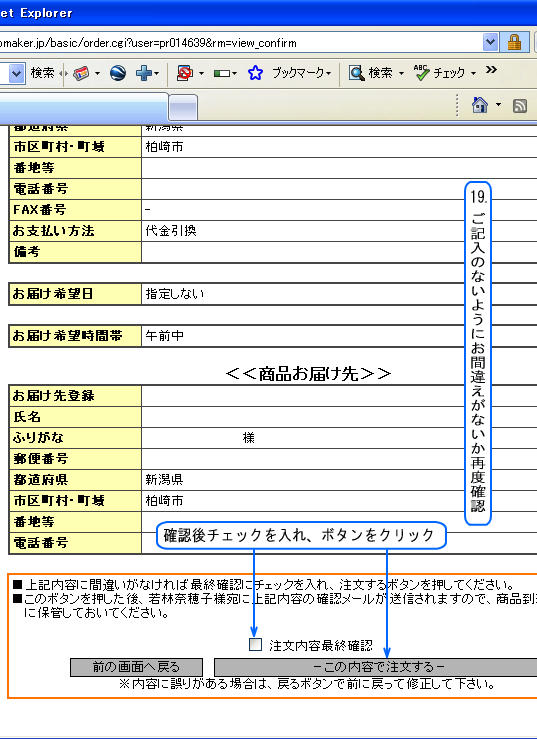Viewport: 537px width, 739px height.
Task: Click the この内容で注文する order button
Action: pos(376,667)
